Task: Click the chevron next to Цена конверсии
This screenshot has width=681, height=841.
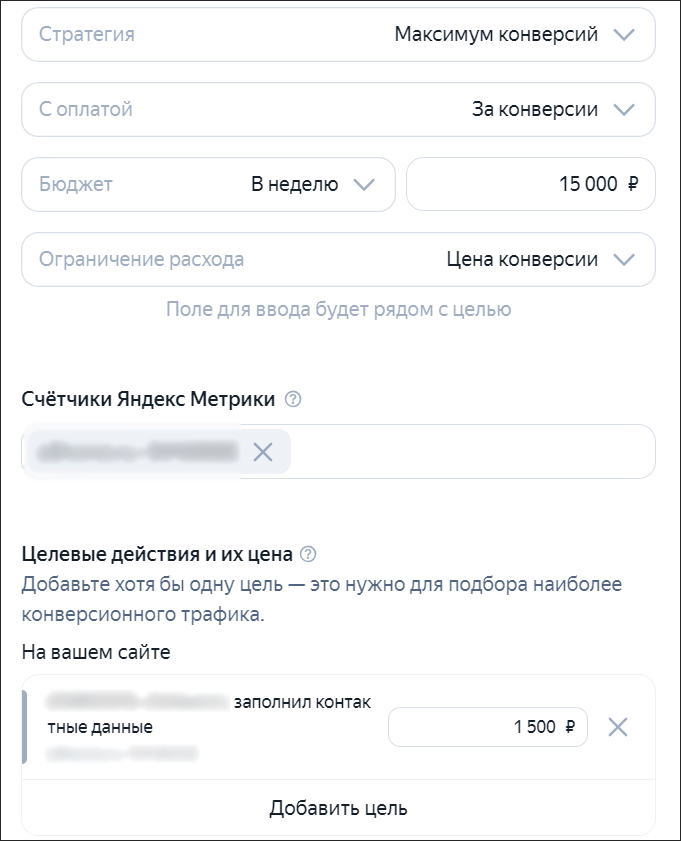Action: [x=627, y=259]
